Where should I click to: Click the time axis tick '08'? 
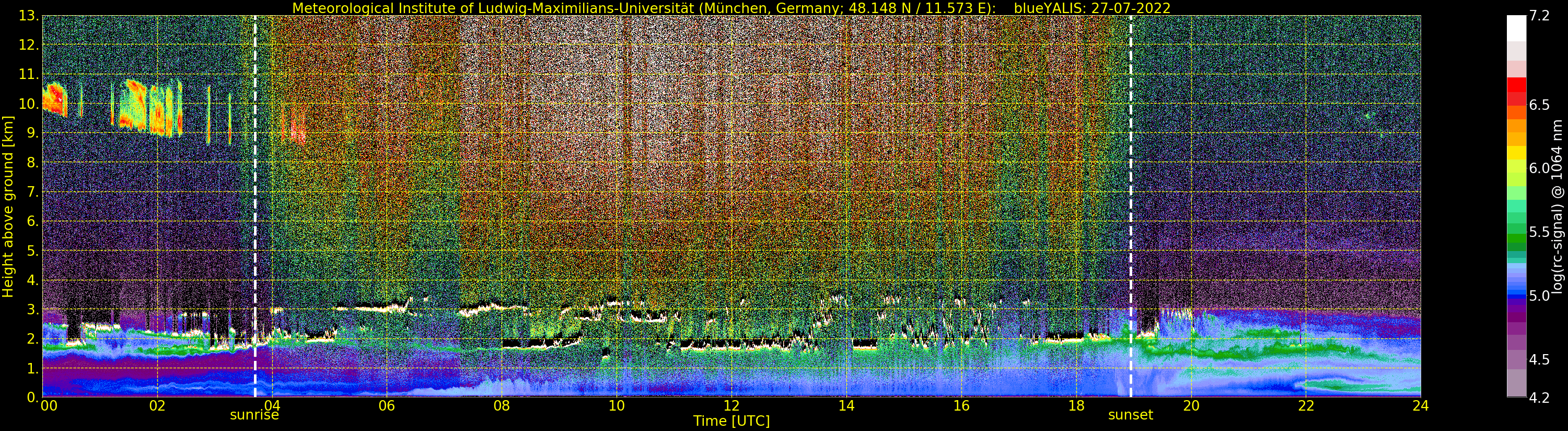coord(502,405)
